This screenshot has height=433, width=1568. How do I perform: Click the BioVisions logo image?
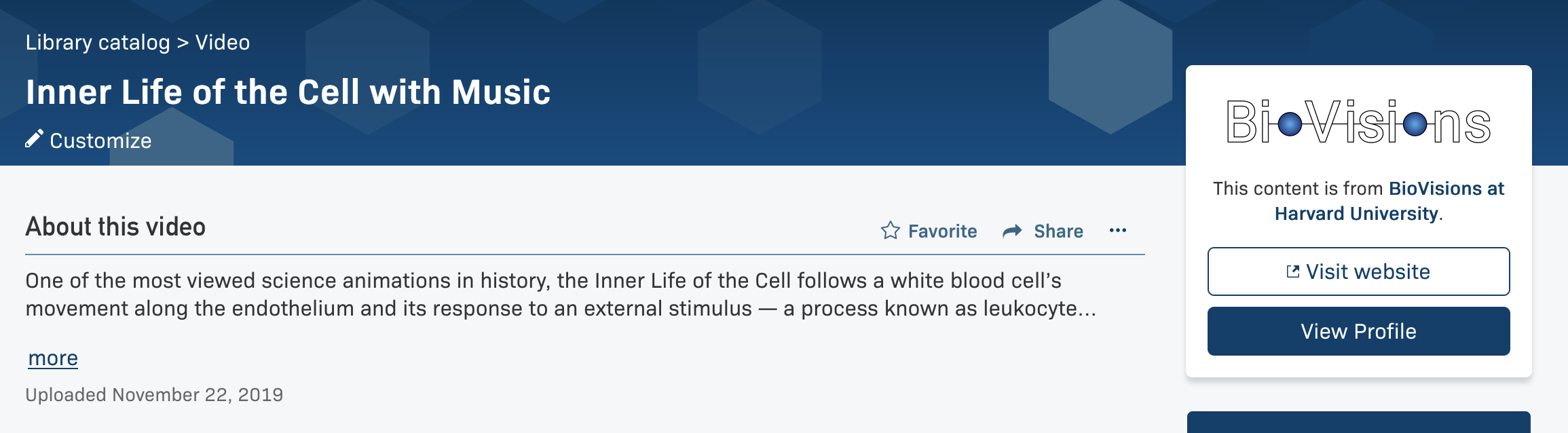[1358, 122]
